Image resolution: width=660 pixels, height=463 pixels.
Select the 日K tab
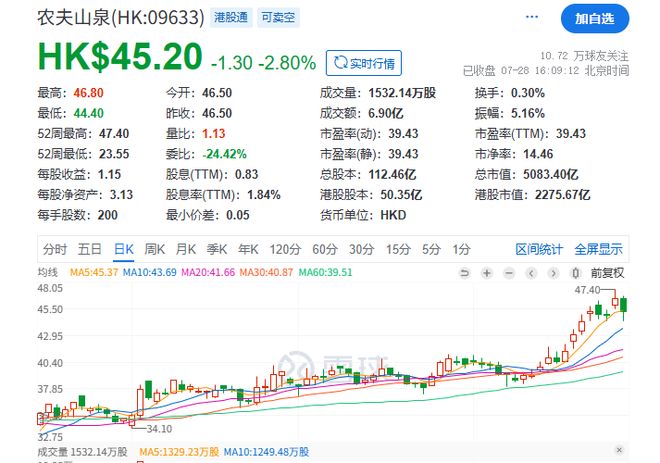point(124,249)
